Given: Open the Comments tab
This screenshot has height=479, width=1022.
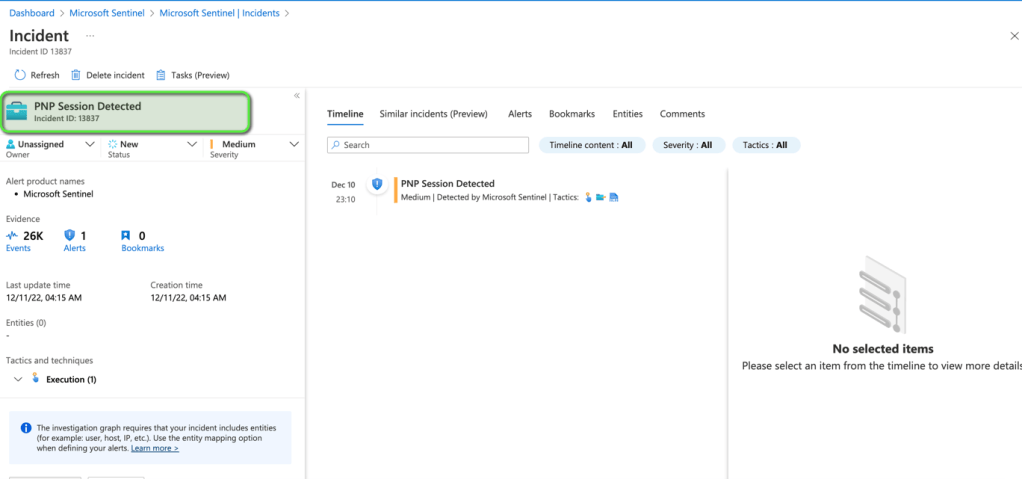Looking at the screenshot, I should click(682, 114).
